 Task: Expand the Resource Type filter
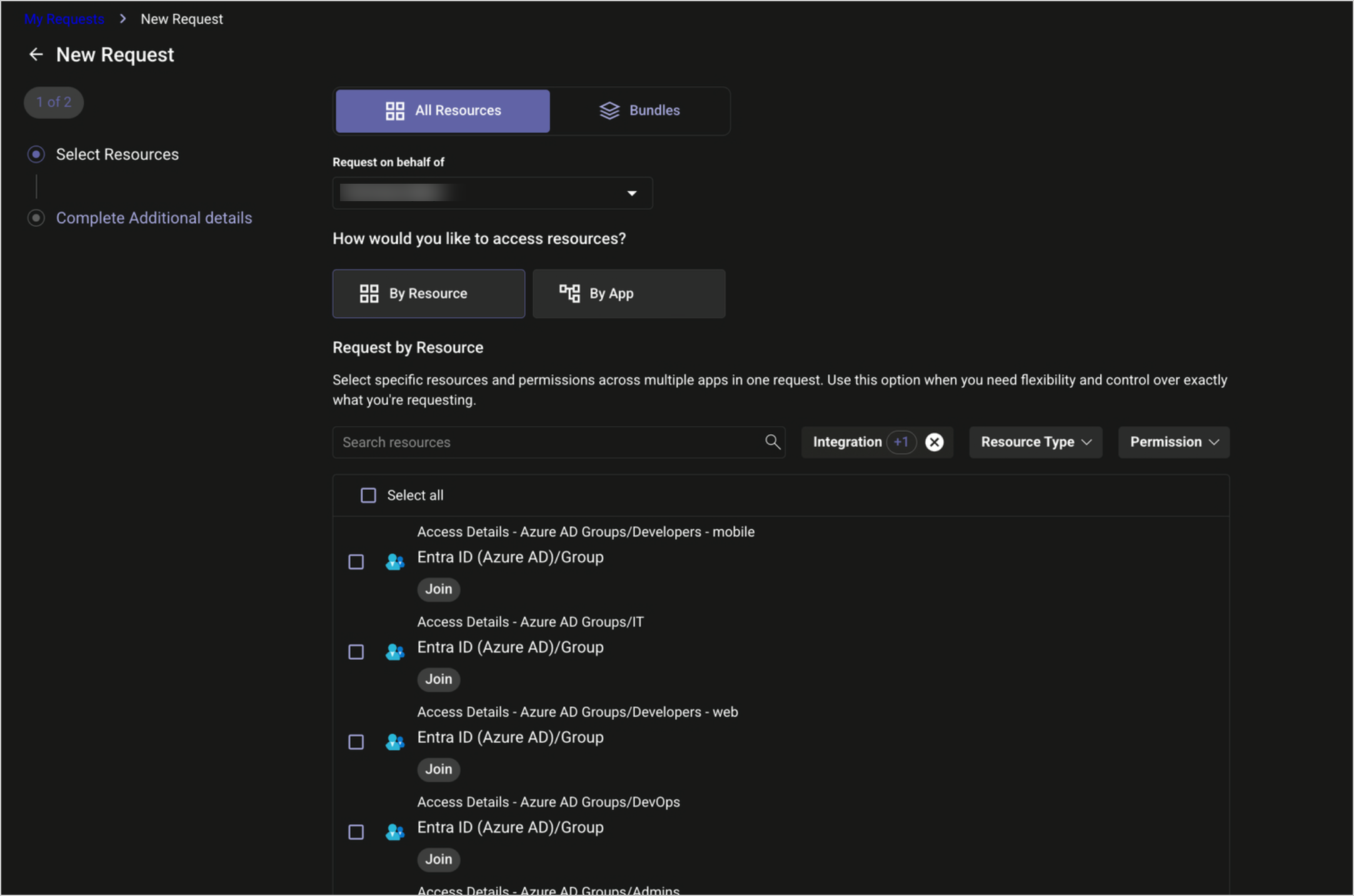pos(1035,442)
